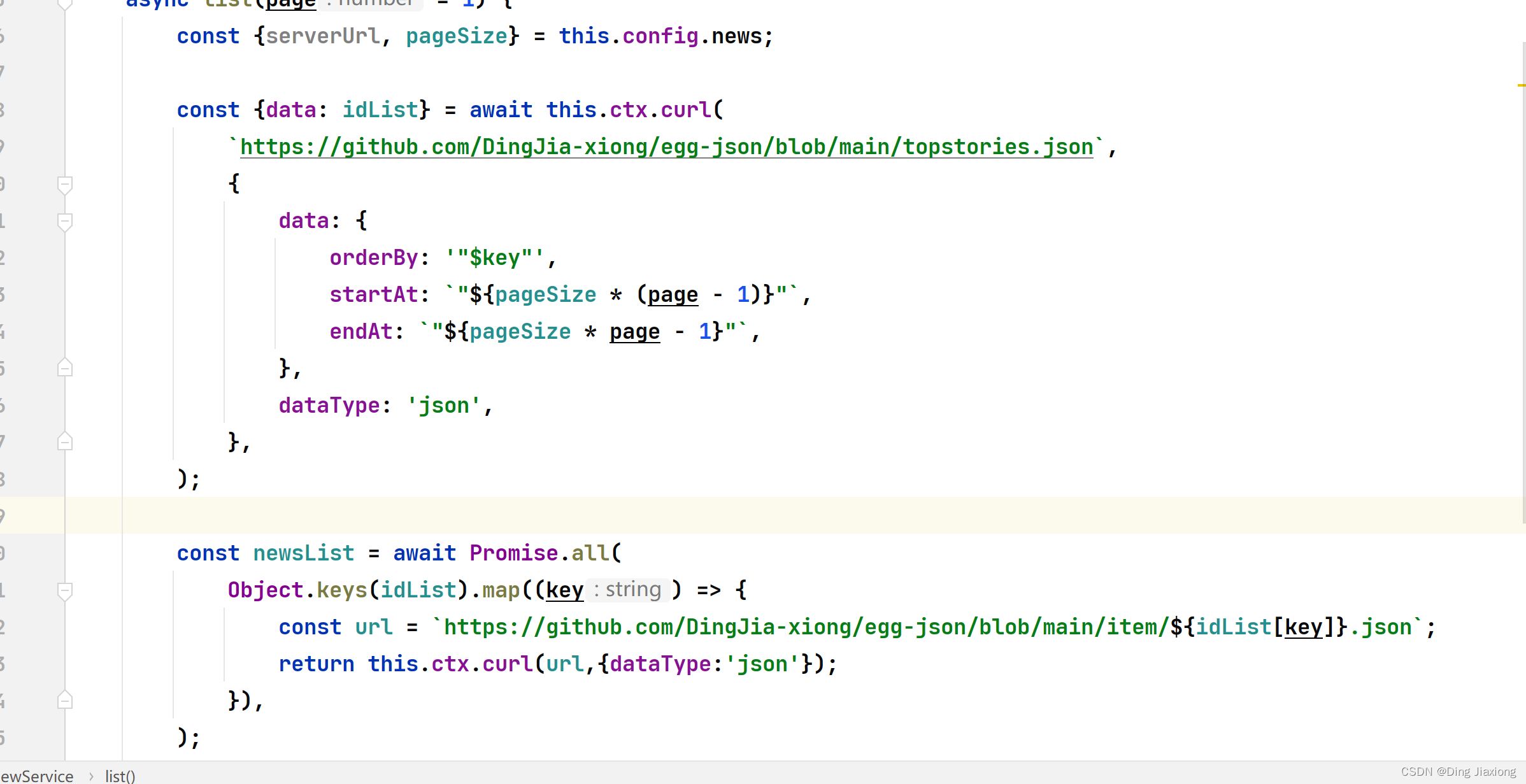Click 'endAt' property name
The height and width of the screenshot is (784, 1526).
click(361, 332)
